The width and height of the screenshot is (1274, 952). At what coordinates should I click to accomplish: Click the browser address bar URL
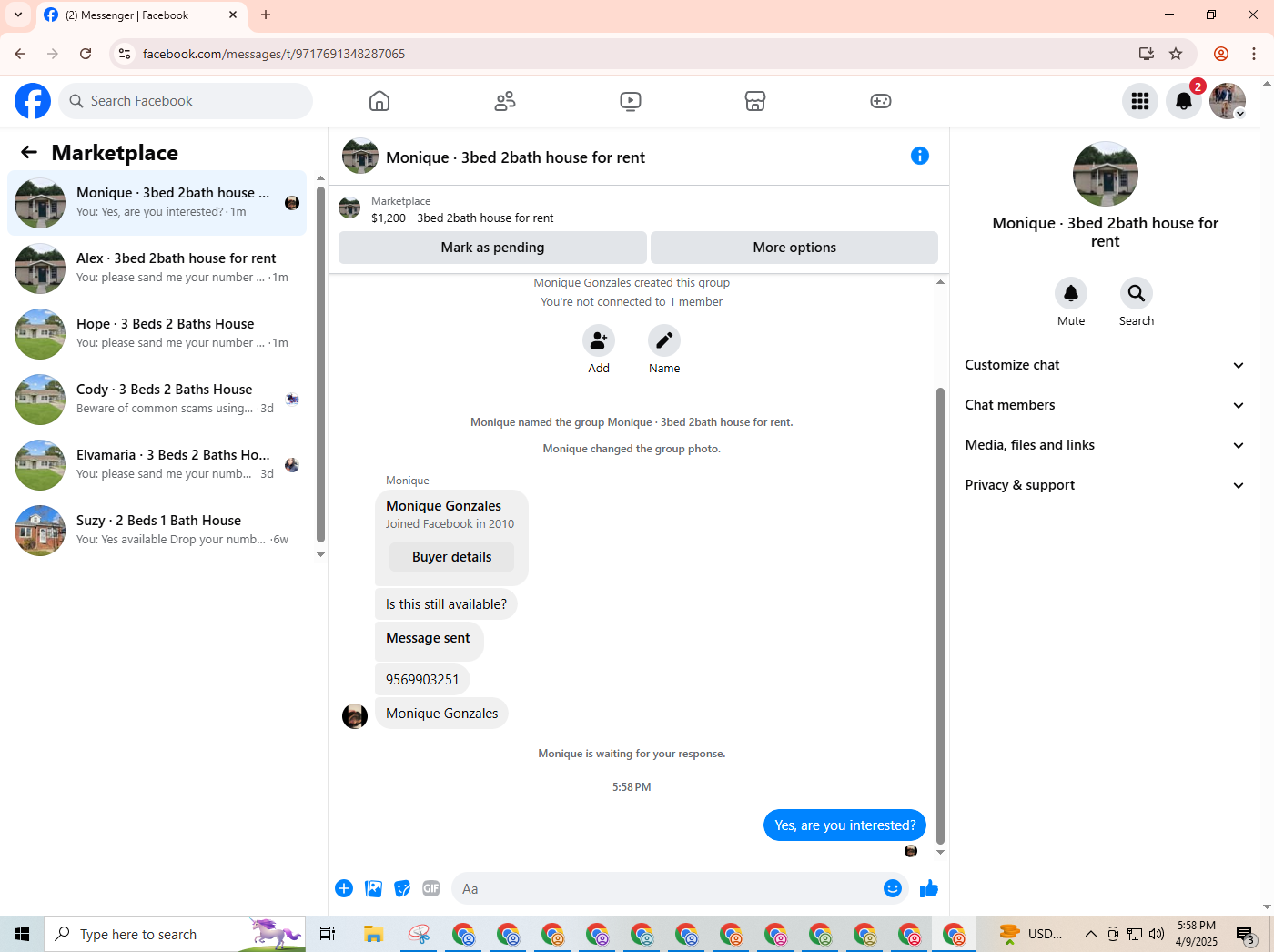(x=274, y=54)
